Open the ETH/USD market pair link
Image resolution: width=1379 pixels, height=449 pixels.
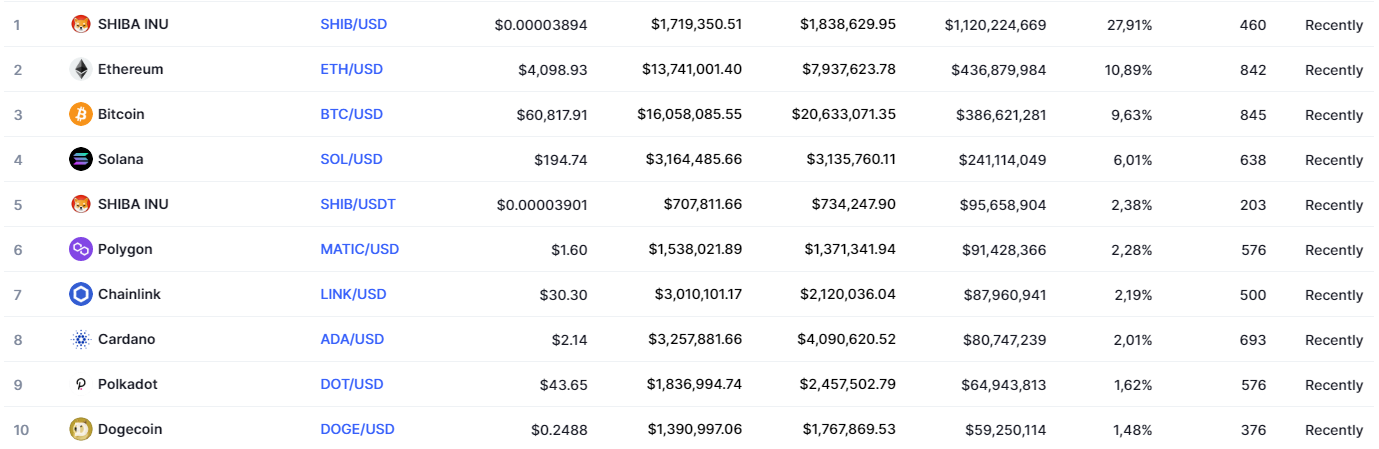[351, 69]
